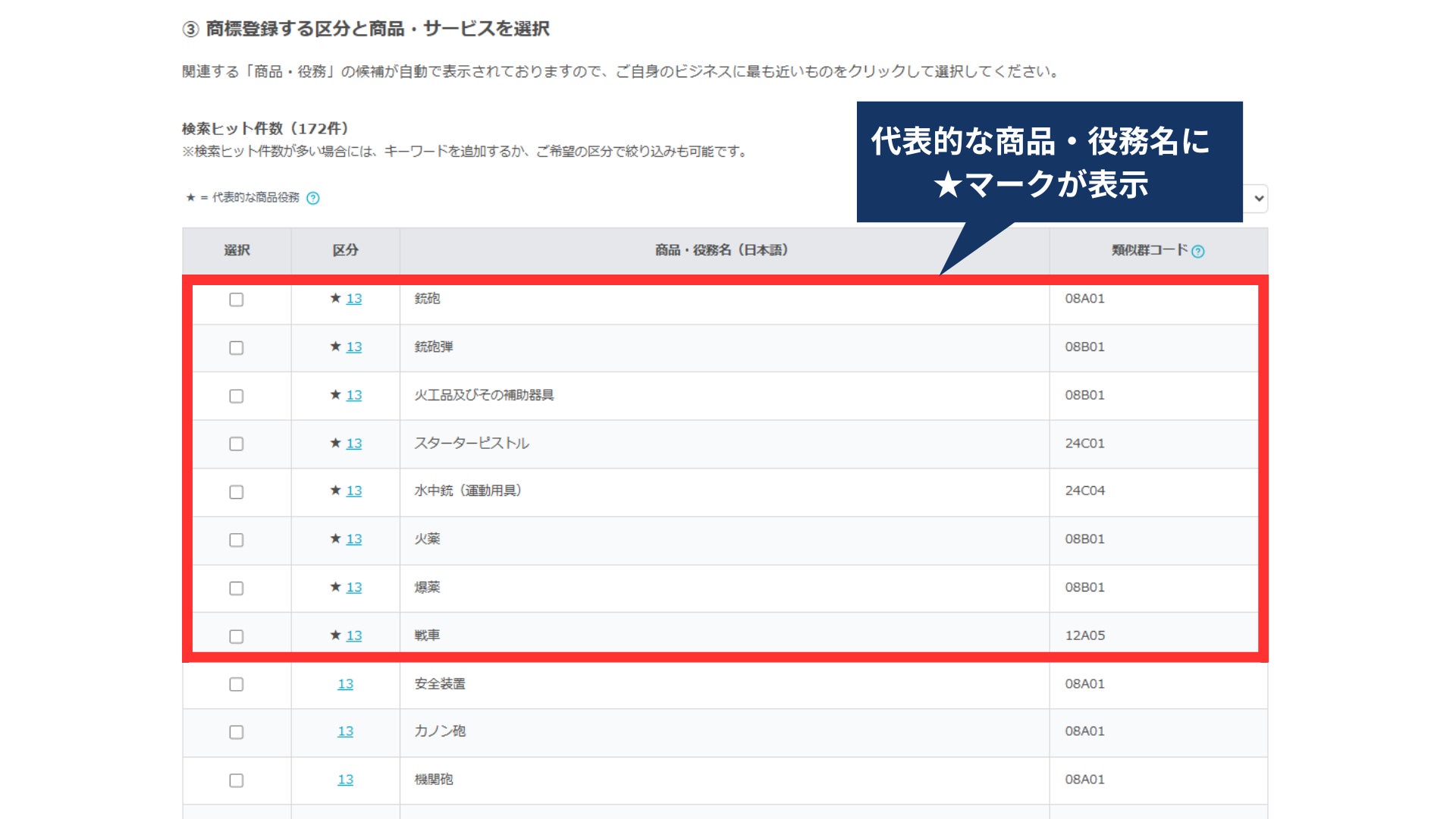Image resolution: width=1456 pixels, height=819 pixels.
Task: Click the 商品・役務名(日本語) column header
Action: (723, 250)
